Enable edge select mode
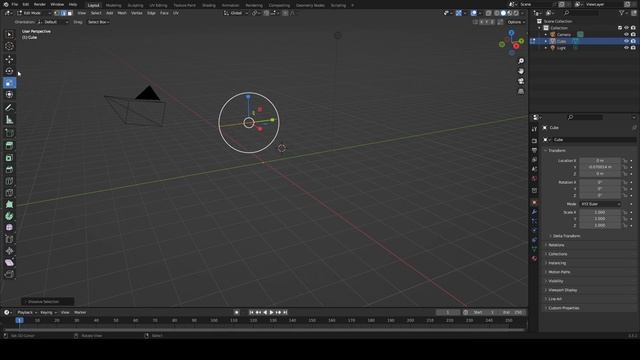The width and height of the screenshot is (640, 360). [x=63, y=13]
